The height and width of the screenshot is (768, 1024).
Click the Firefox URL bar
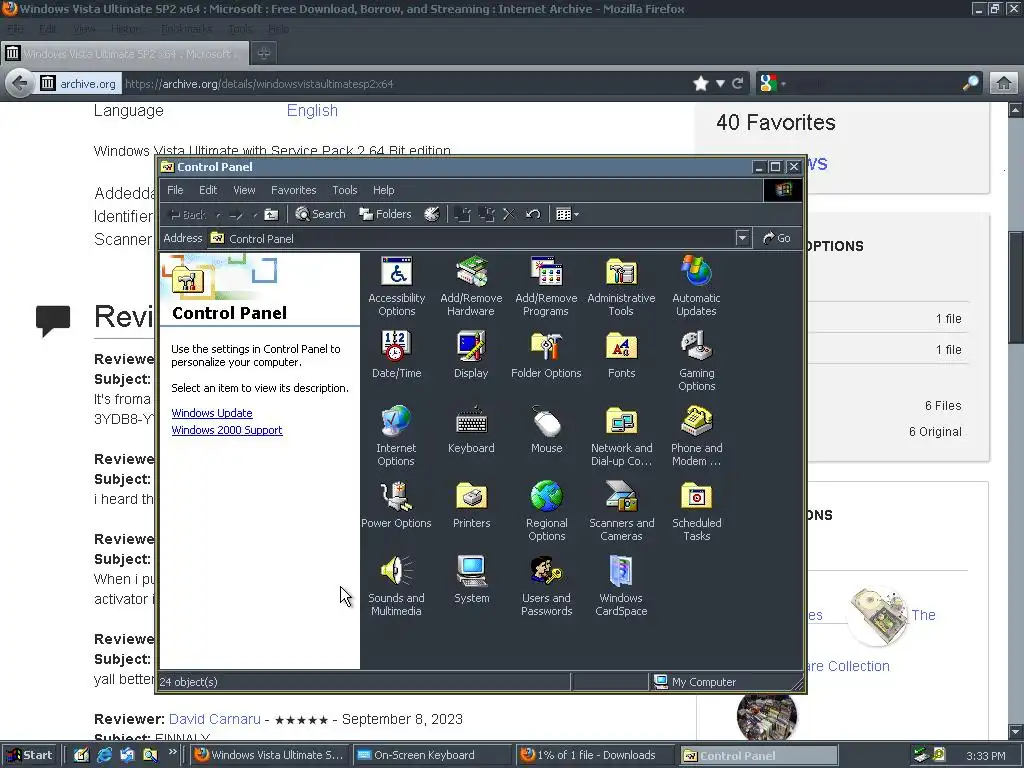click(405, 84)
